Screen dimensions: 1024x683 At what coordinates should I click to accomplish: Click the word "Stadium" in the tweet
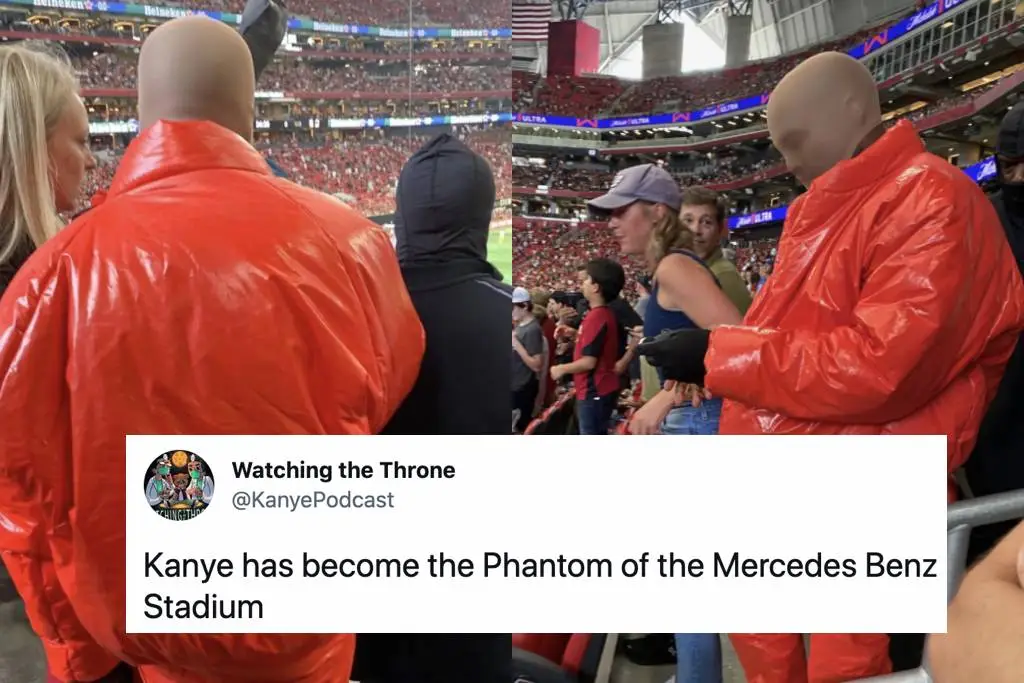[203, 607]
